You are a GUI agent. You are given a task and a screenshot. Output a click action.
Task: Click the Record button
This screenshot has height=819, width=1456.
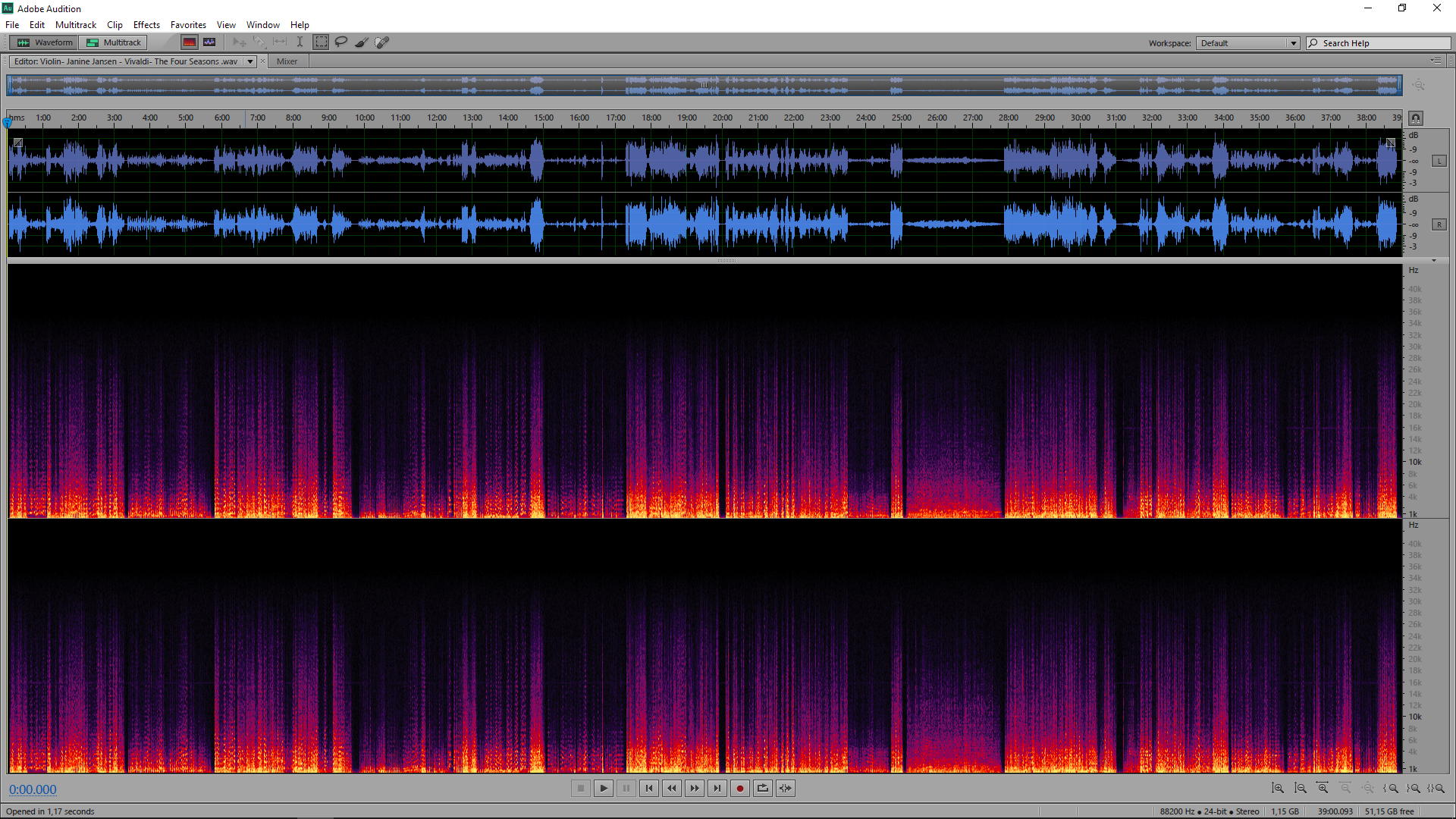[740, 789]
